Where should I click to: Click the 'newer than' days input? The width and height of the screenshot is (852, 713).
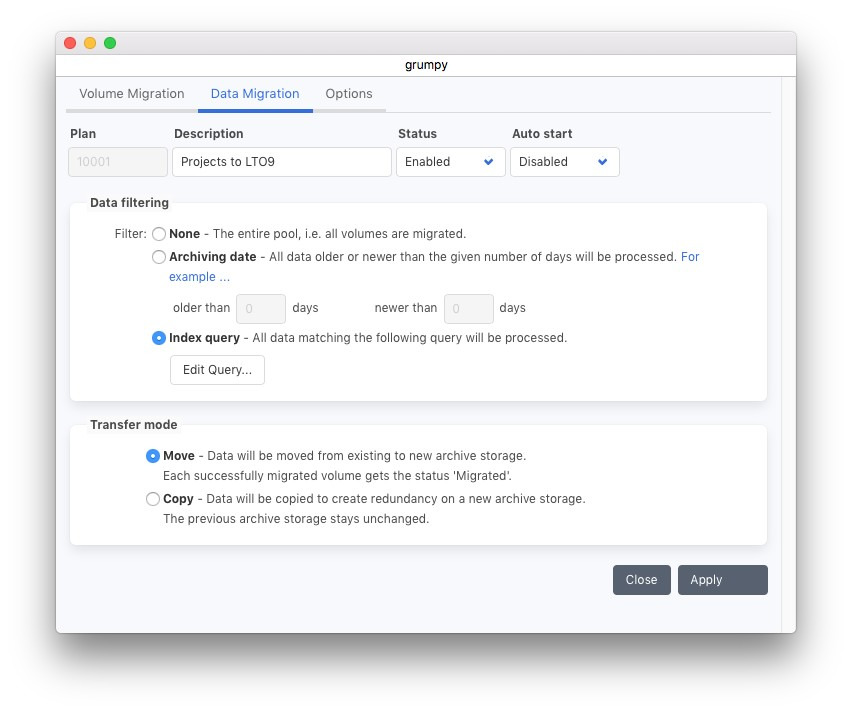(x=468, y=308)
